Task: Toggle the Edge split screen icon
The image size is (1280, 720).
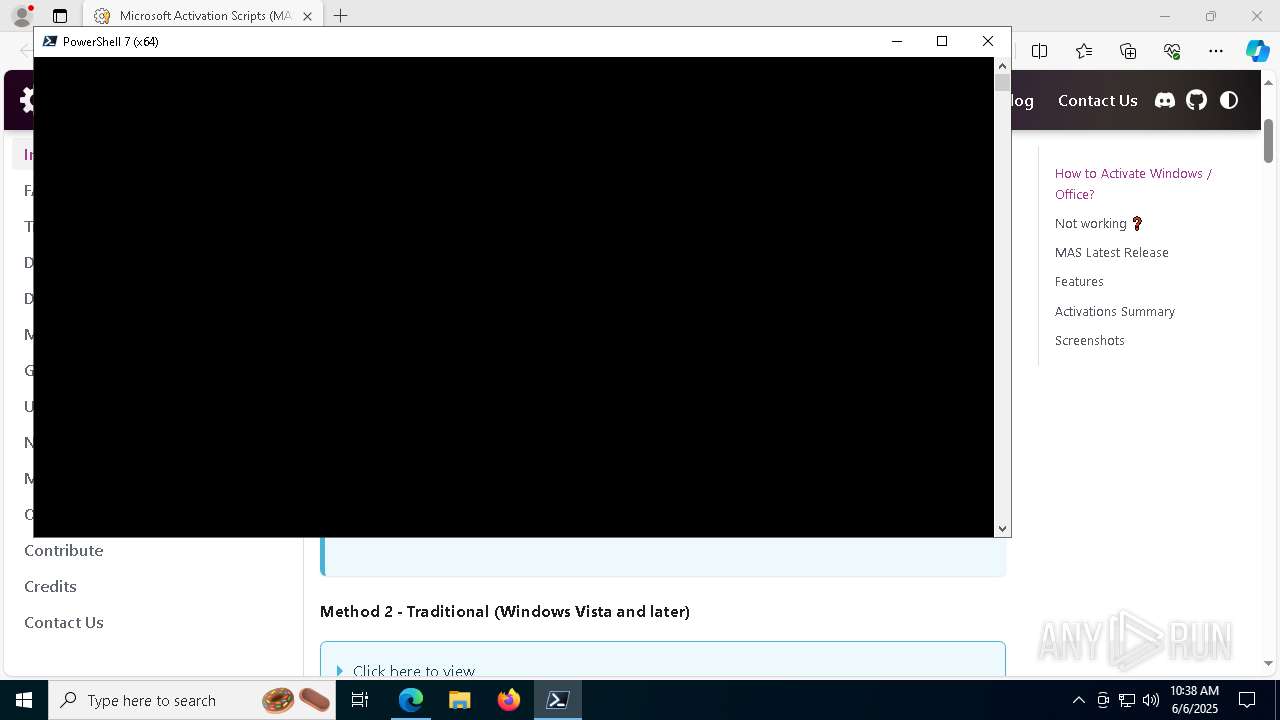Action: 1040,51
